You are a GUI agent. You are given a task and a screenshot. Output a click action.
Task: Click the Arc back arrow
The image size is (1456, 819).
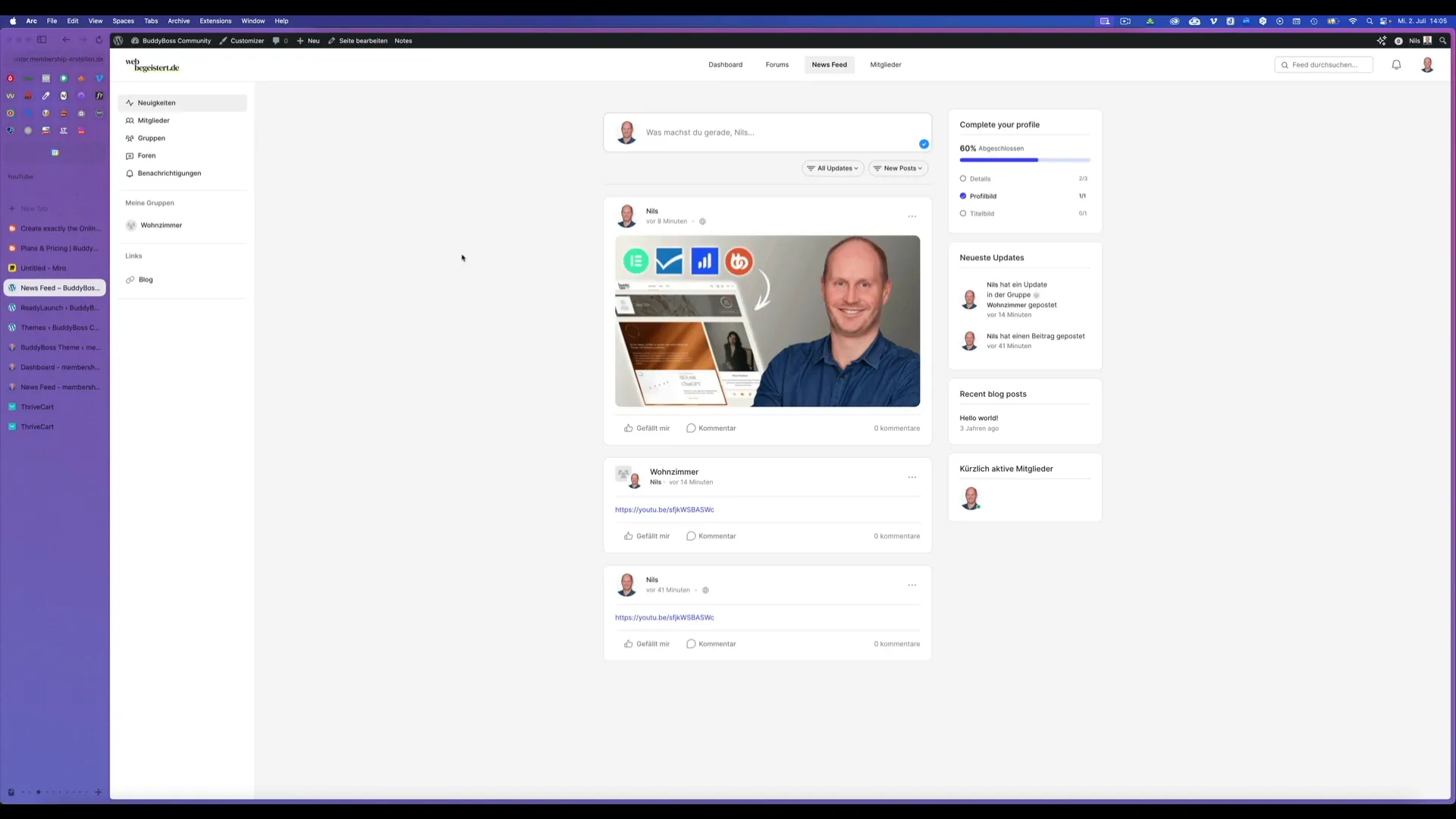[x=66, y=40]
